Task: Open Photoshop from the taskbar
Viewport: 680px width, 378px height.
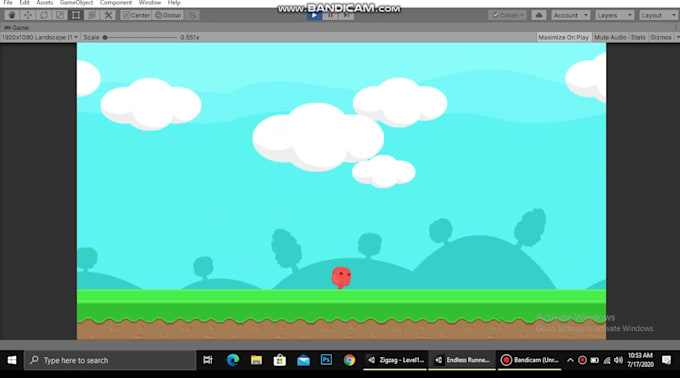Action: pos(326,360)
